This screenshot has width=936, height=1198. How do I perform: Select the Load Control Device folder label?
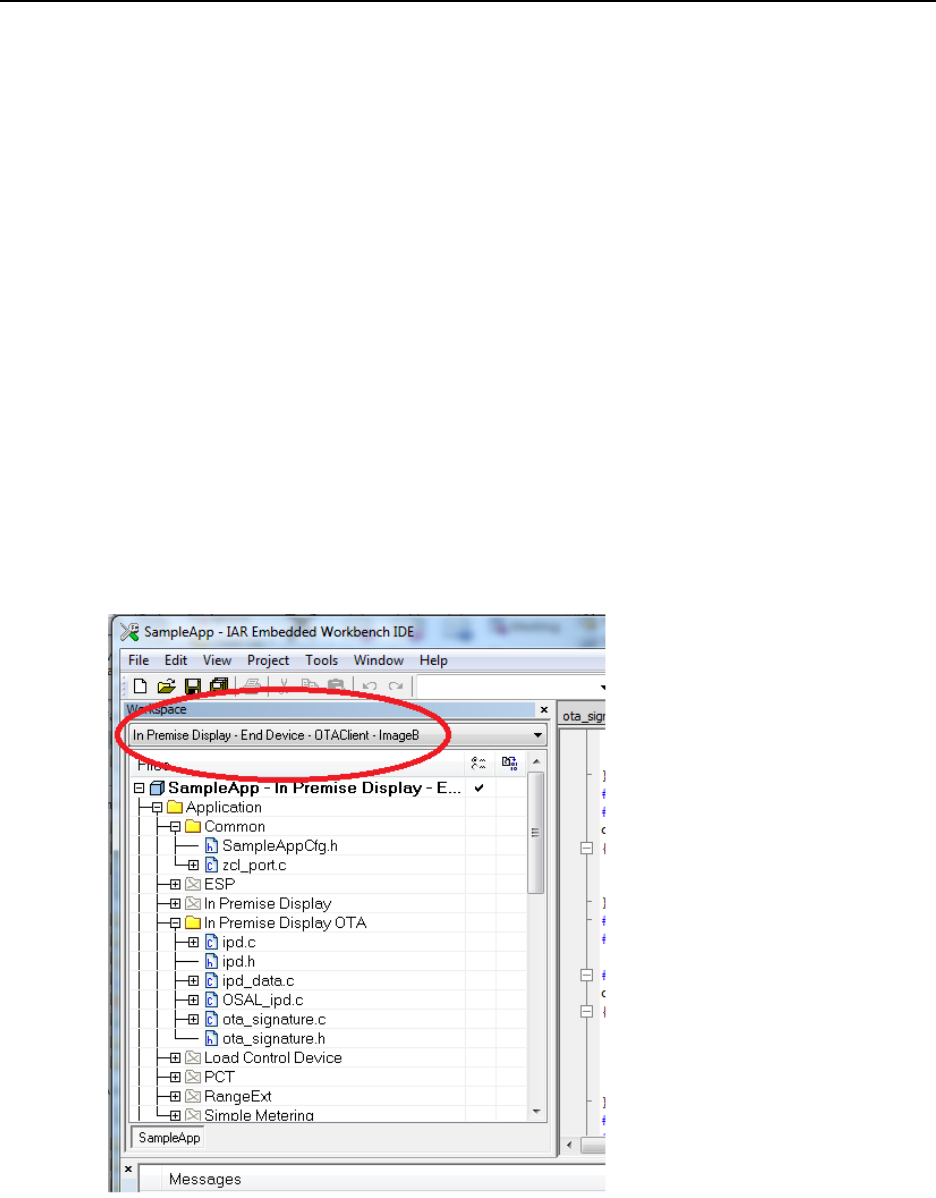(x=273, y=1057)
